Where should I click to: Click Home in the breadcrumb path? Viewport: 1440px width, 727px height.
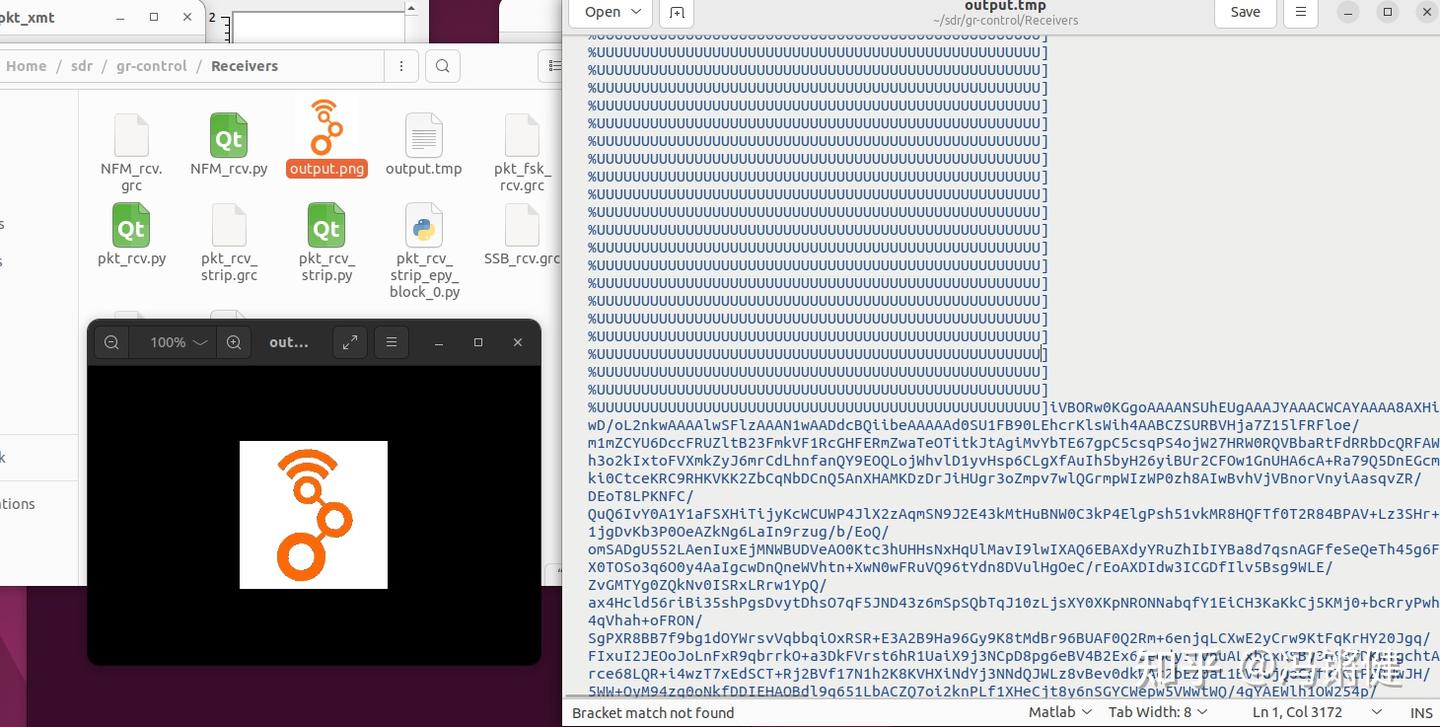[26, 65]
